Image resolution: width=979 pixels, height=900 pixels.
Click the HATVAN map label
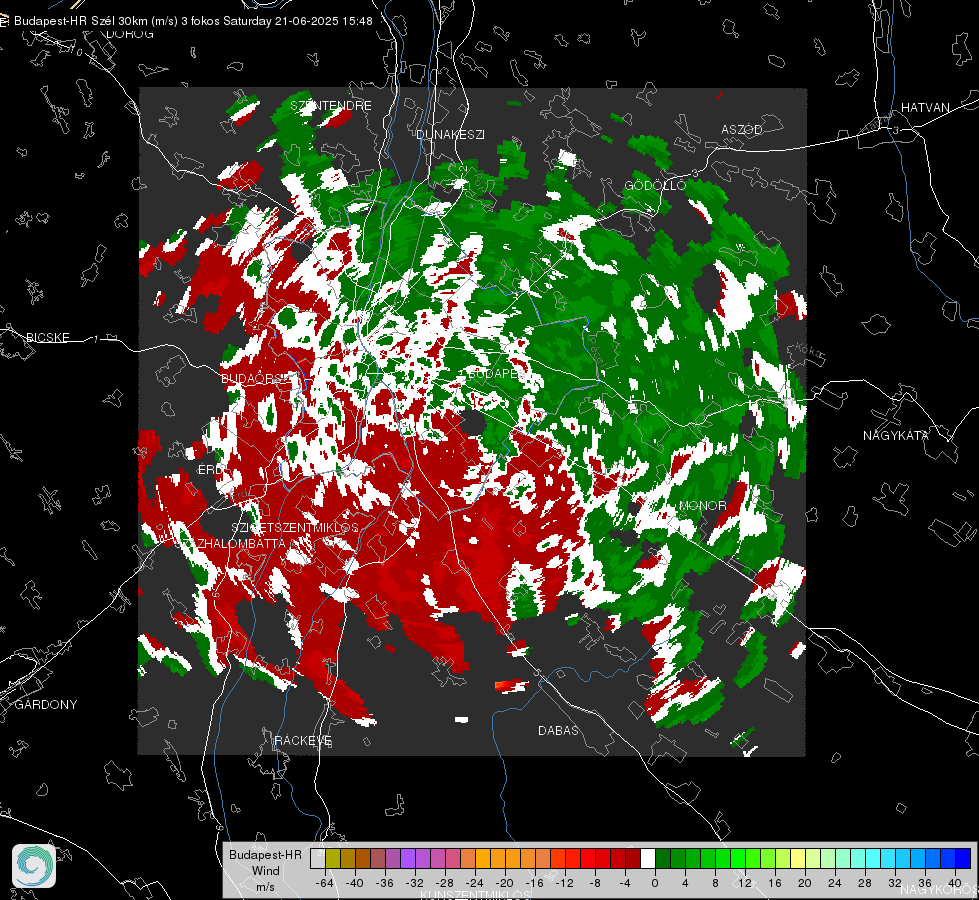pyautogui.click(x=925, y=107)
